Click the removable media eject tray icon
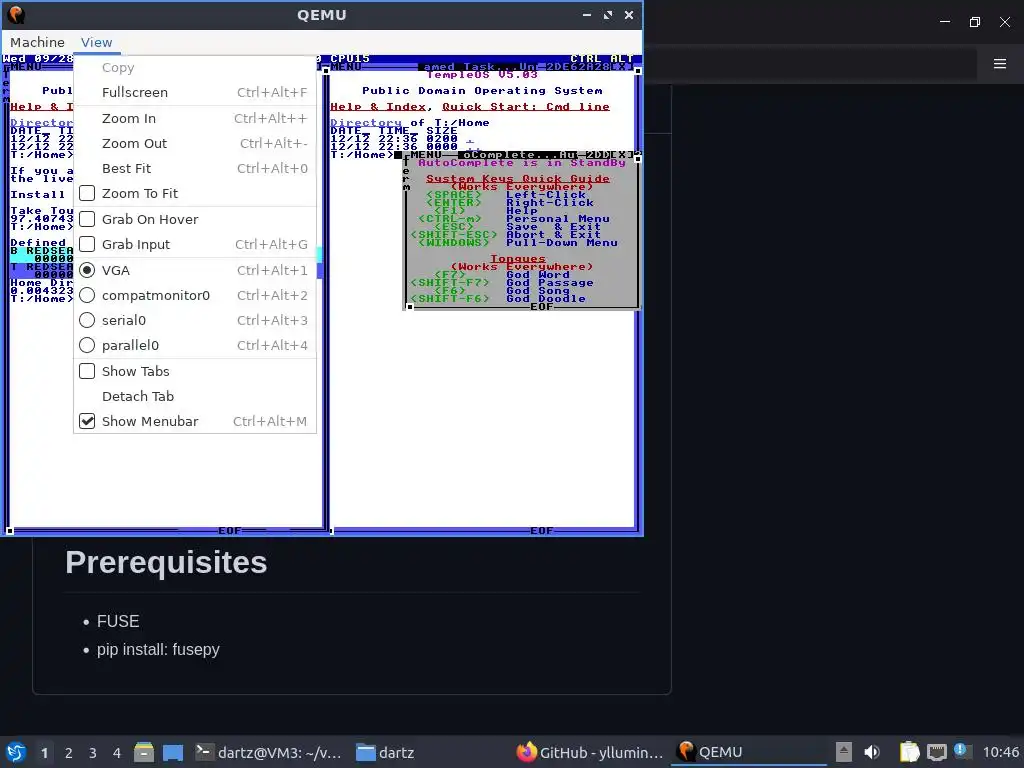 [844, 752]
